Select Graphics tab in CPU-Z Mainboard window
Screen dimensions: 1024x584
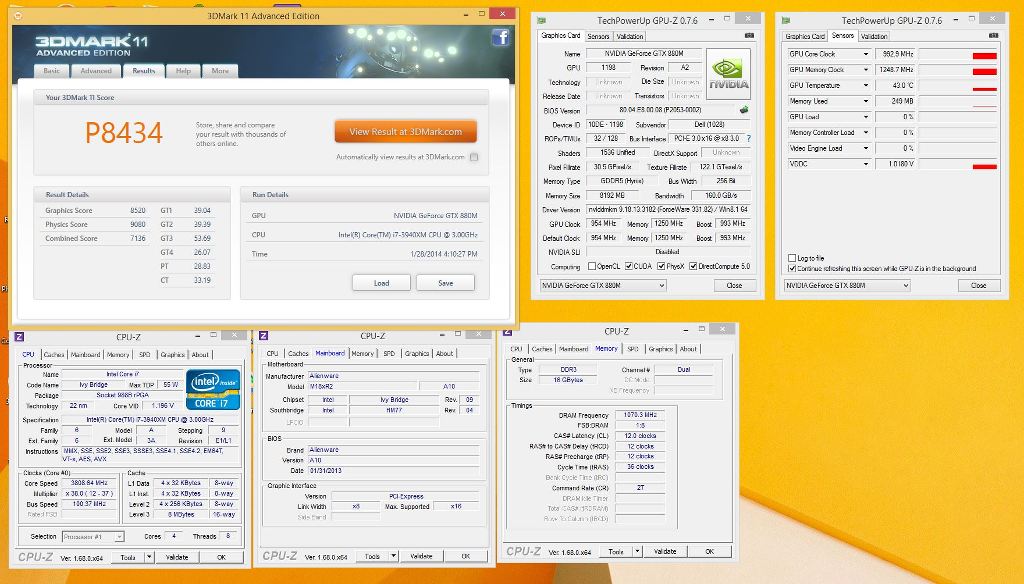click(x=417, y=353)
